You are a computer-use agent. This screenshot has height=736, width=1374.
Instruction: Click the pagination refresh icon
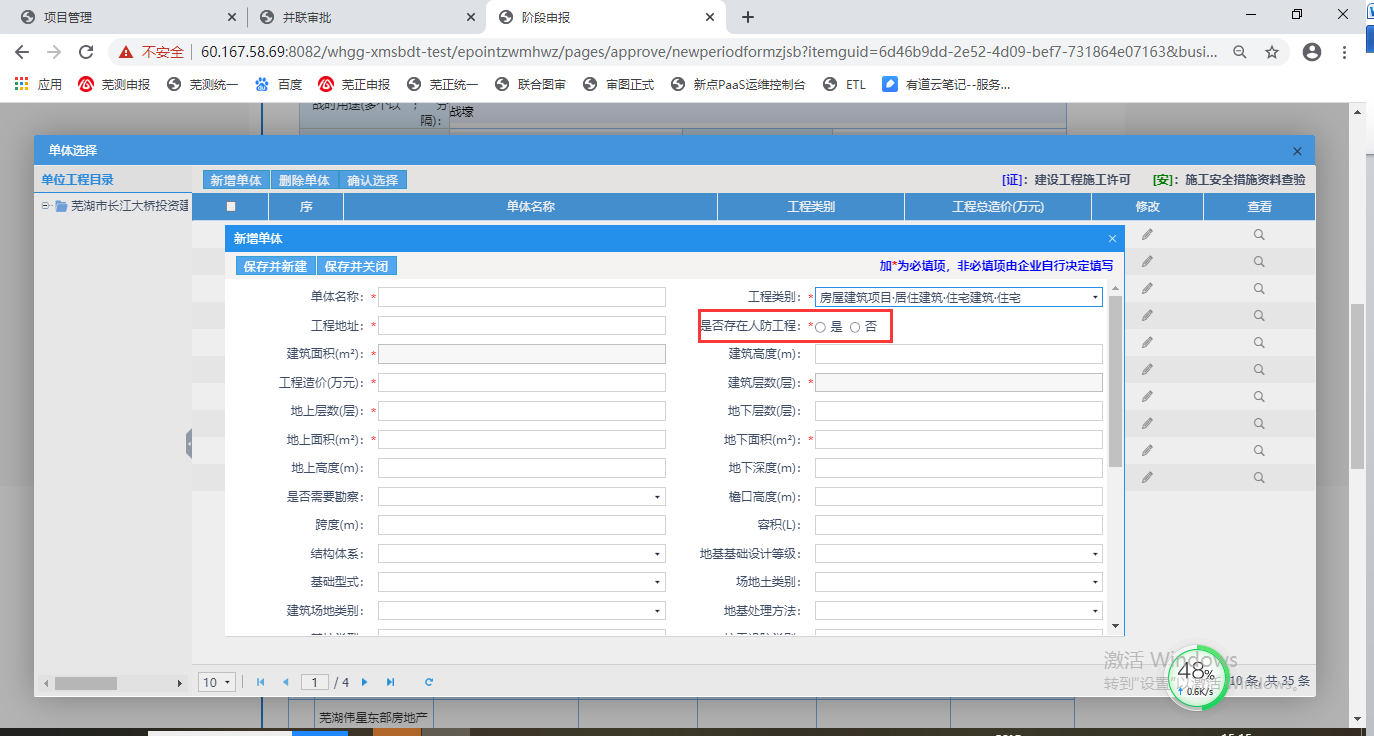(x=429, y=682)
